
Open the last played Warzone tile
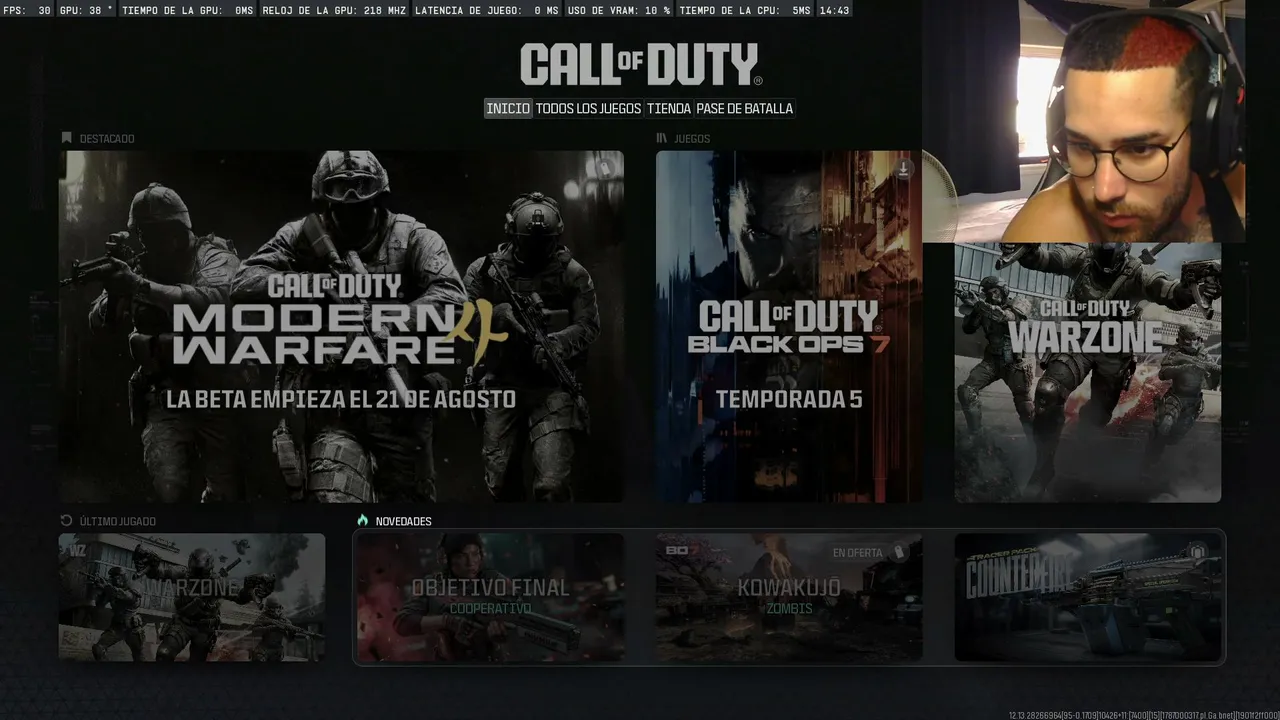[x=192, y=597]
